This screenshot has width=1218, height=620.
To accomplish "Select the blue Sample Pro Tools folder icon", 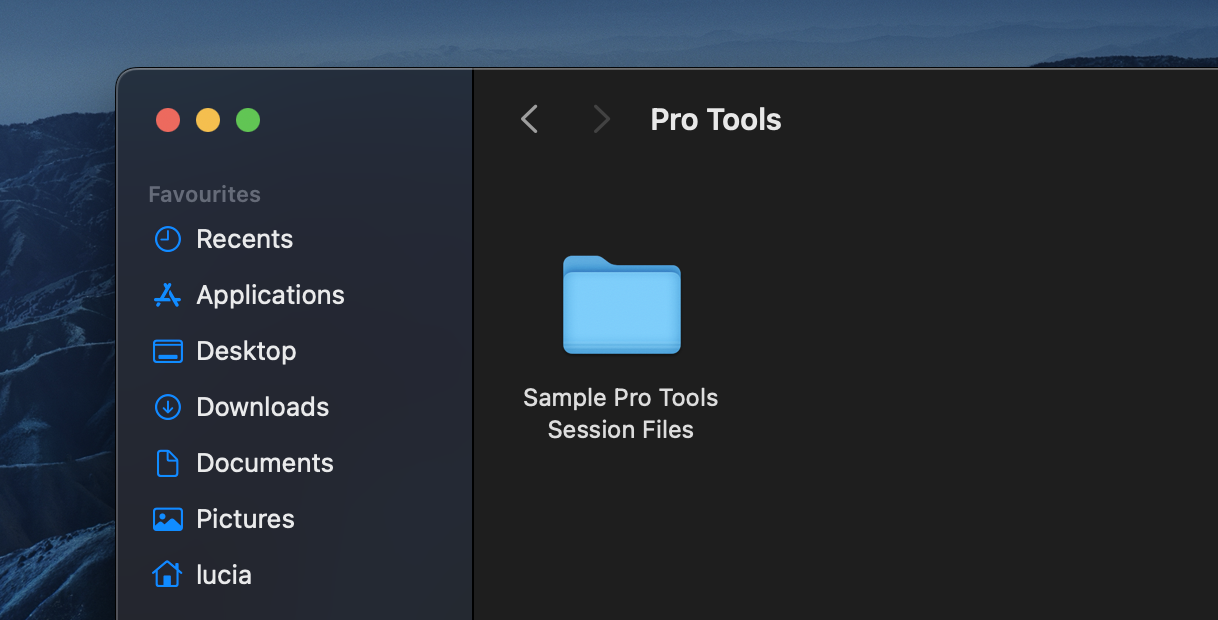I will [621, 305].
